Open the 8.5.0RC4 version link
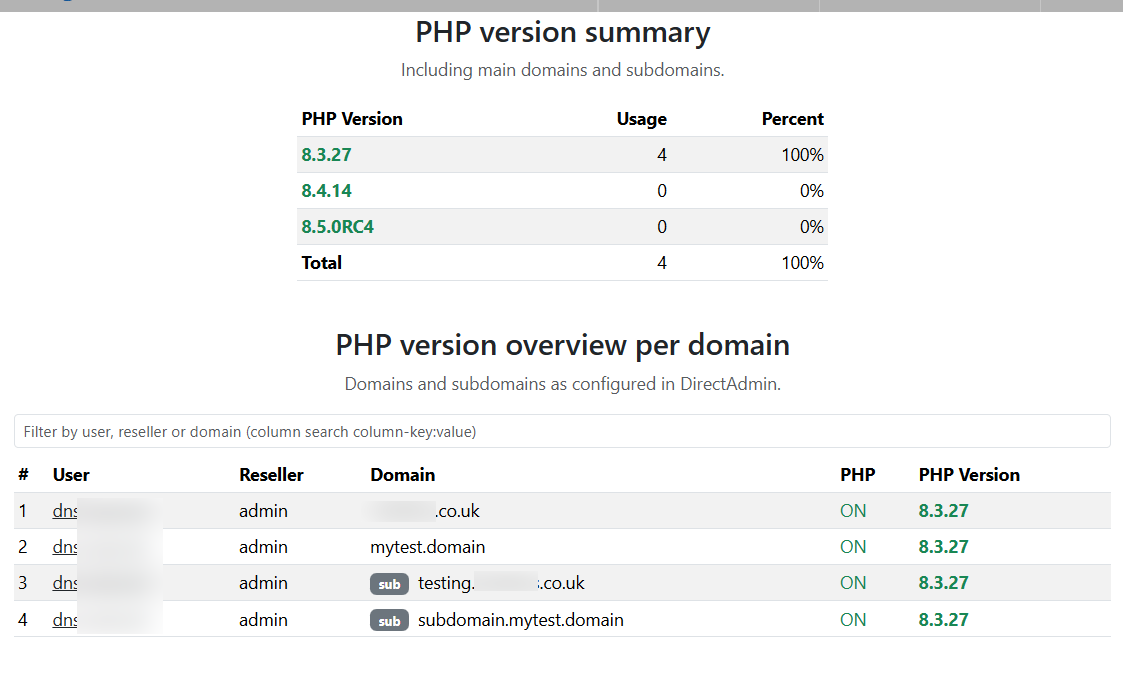The width and height of the screenshot is (1123, 698). click(337, 227)
